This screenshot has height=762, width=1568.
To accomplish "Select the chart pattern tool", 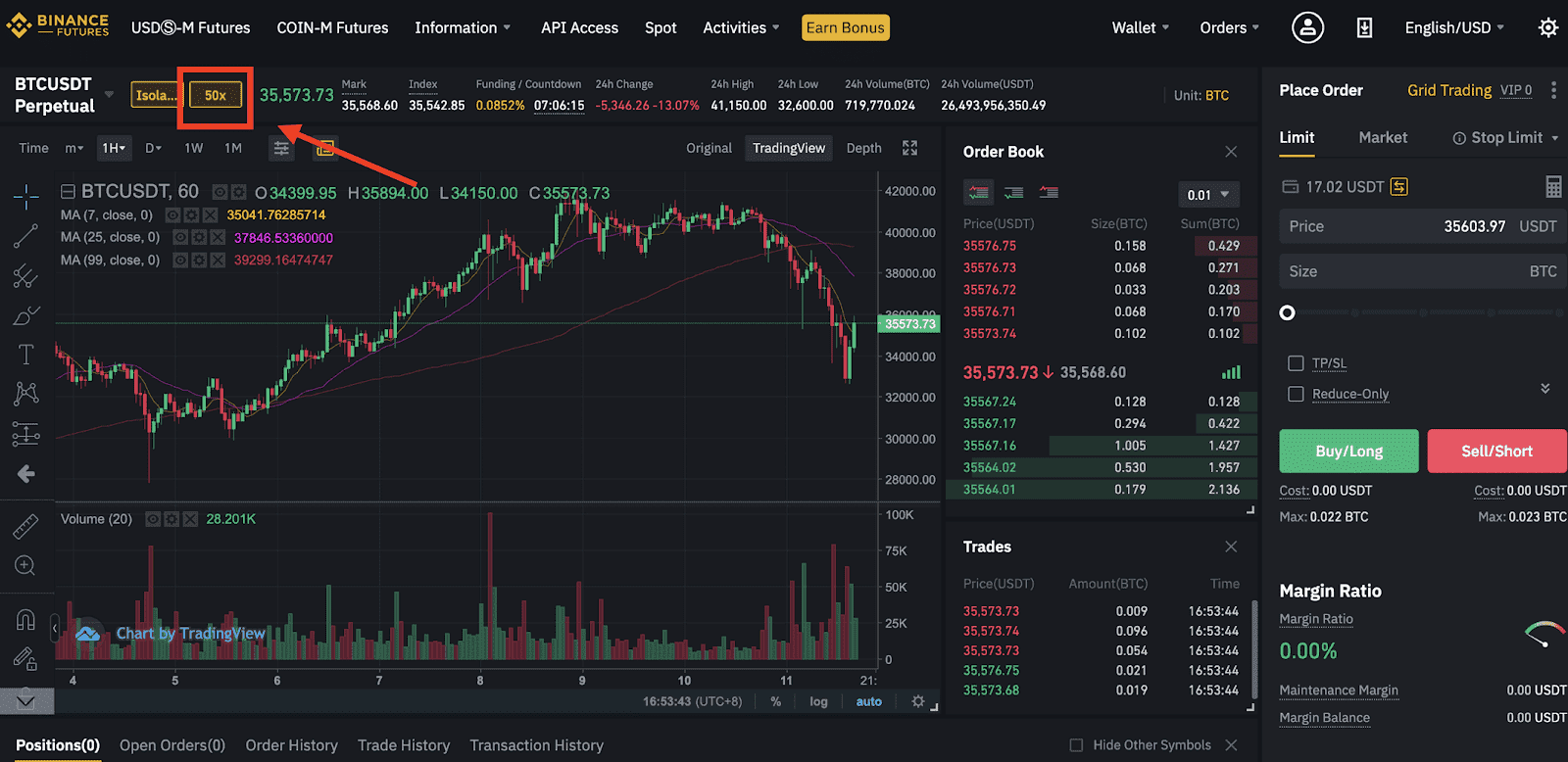I will tap(26, 394).
